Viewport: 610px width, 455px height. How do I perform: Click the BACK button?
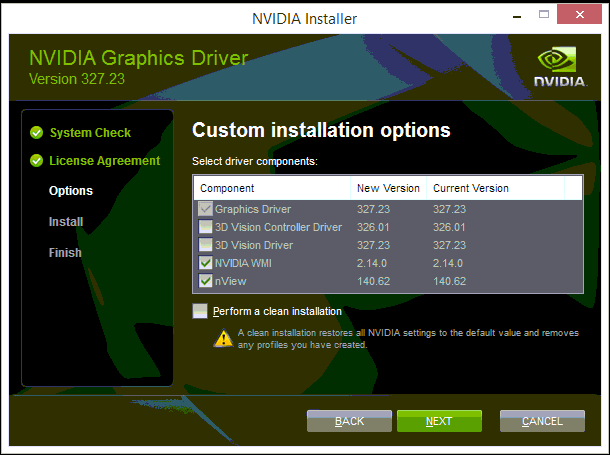[349, 421]
